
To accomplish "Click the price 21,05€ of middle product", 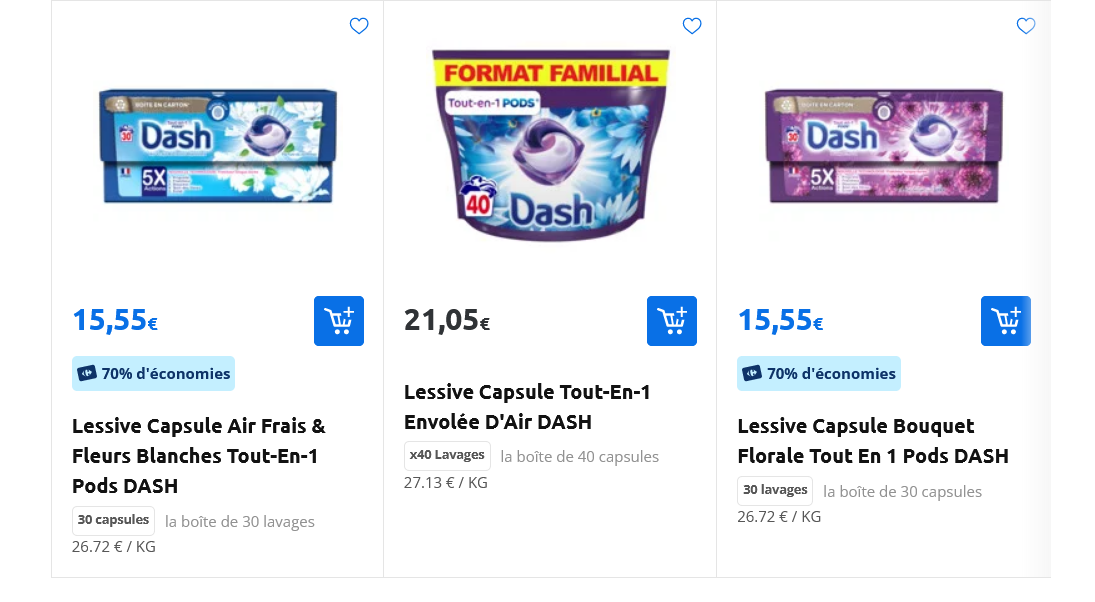I will 447,319.
